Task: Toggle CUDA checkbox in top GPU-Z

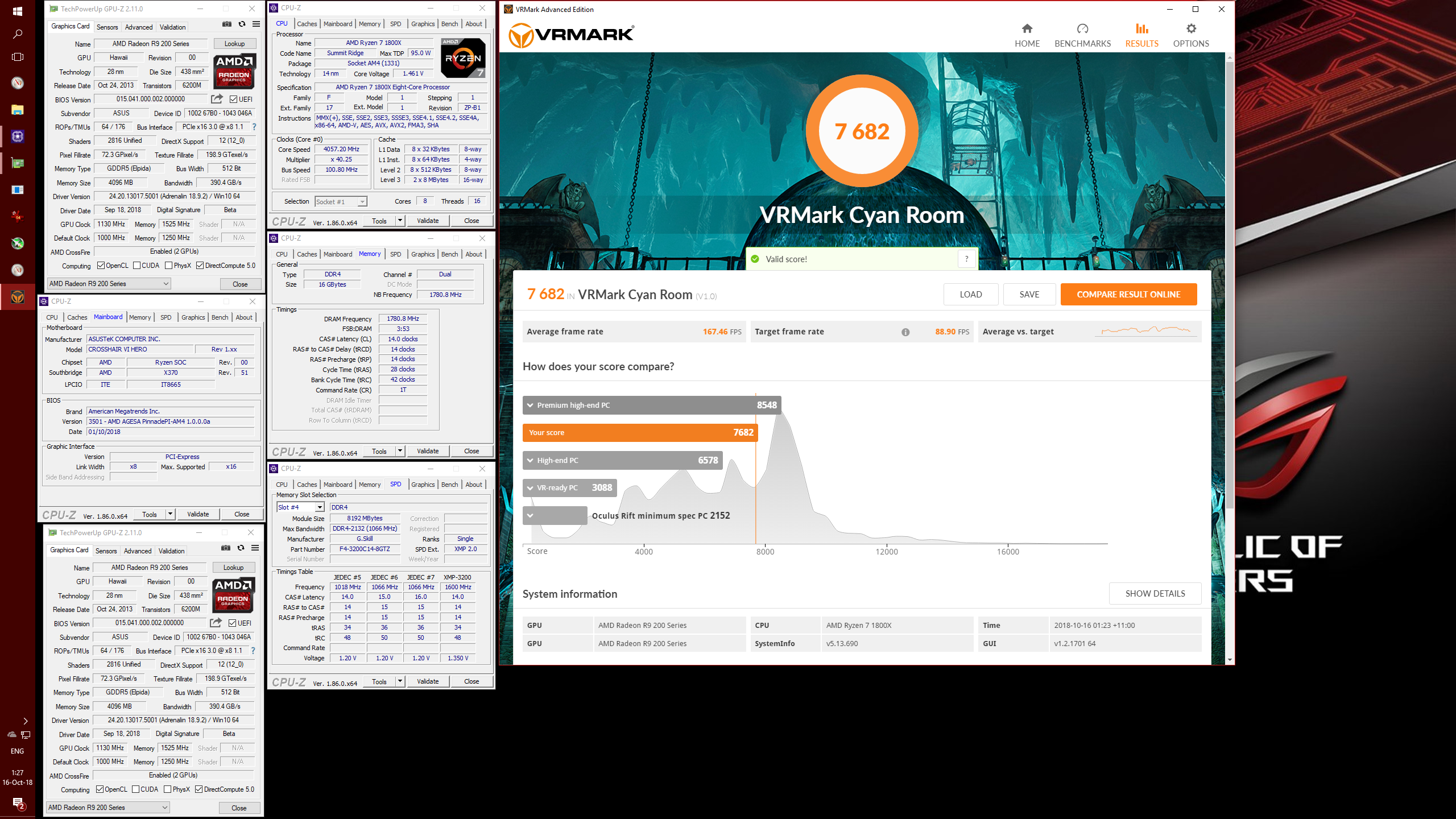Action: [136, 266]
